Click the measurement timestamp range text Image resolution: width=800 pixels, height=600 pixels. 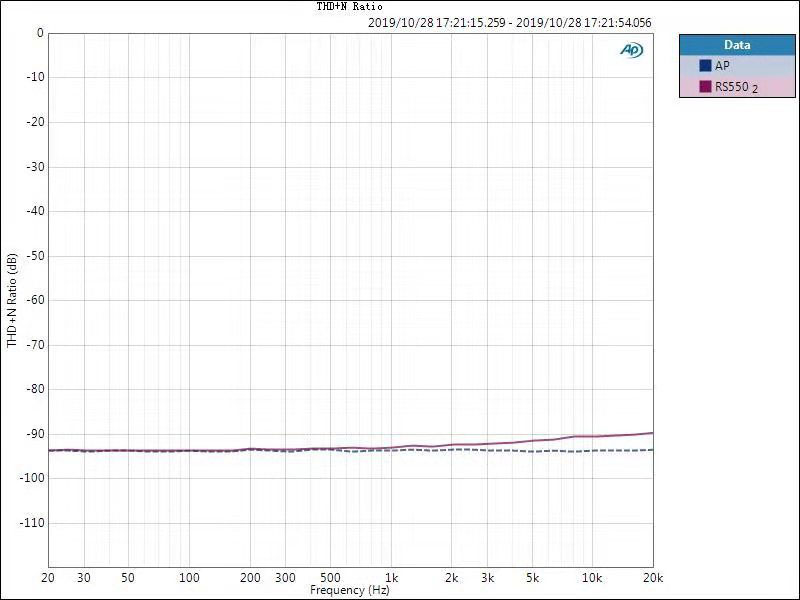click(510, 21)
